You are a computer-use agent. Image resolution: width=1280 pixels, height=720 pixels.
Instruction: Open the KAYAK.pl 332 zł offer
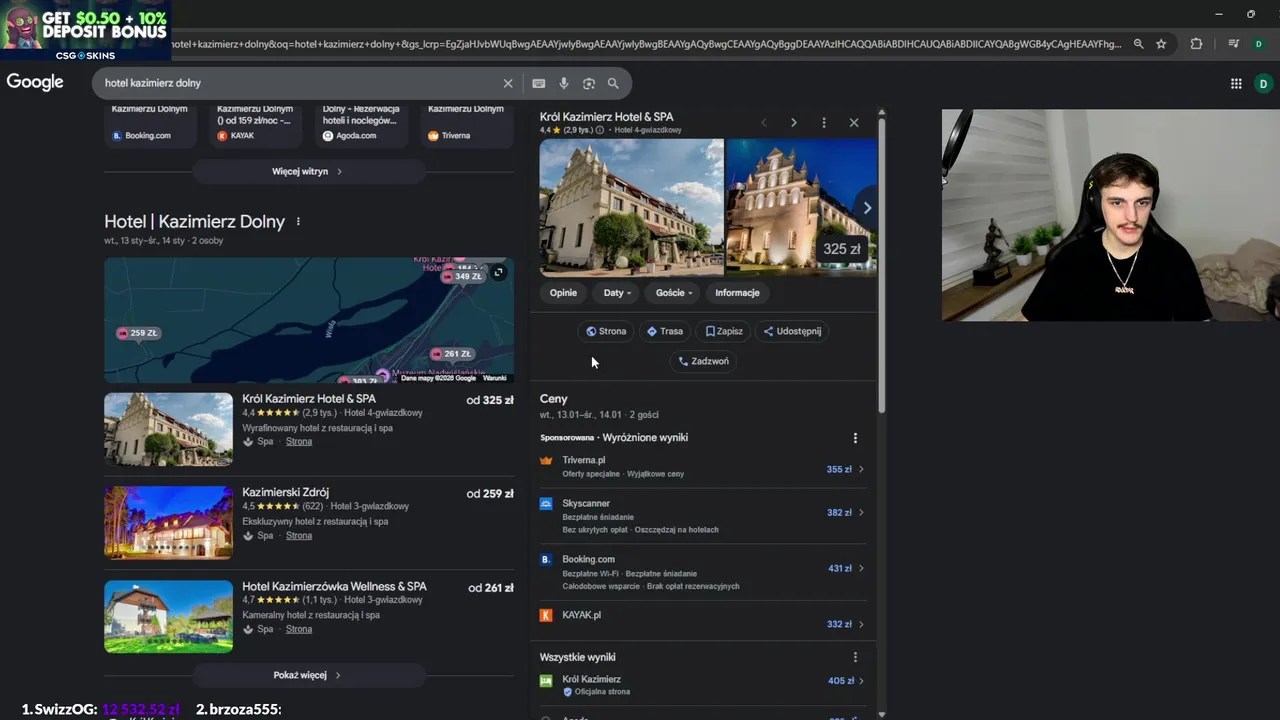703,620
